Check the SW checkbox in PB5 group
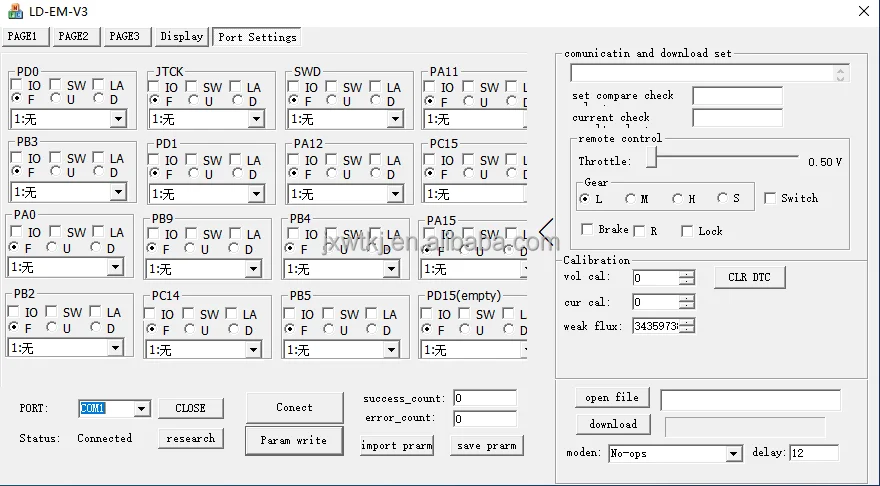Image resolution: width=880 pixels, height=486 pixels. pos(329,313)
